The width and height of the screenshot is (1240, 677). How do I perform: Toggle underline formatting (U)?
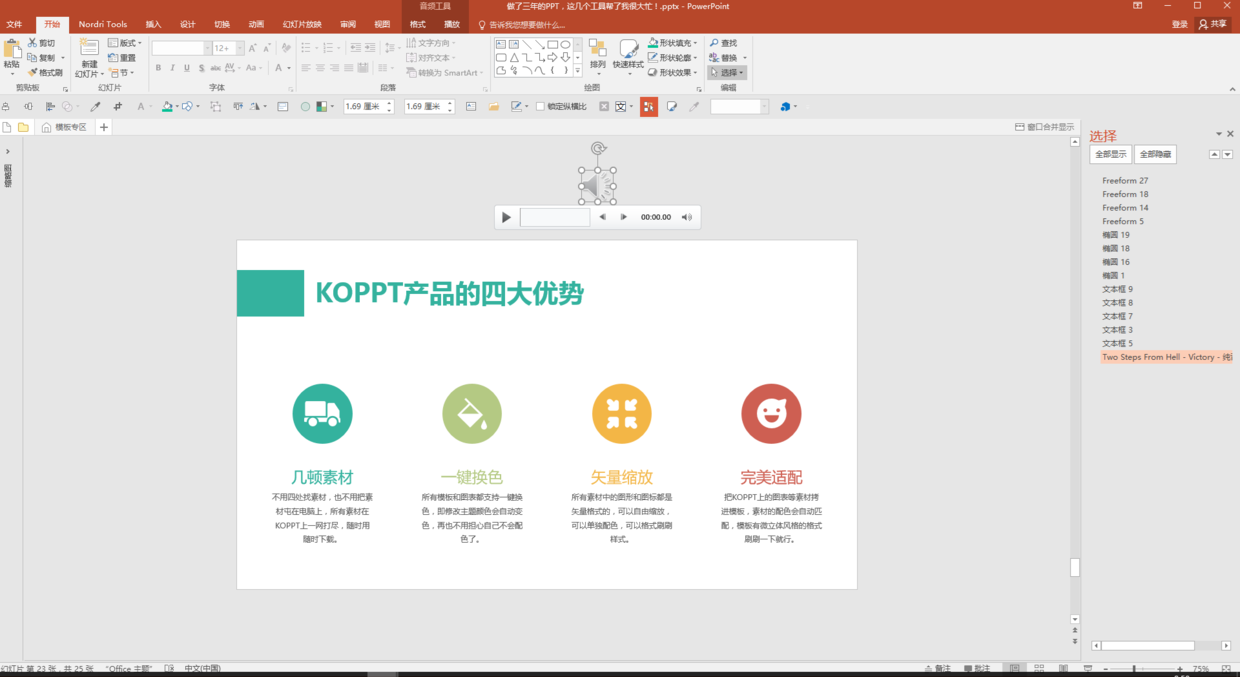tap(186, 68)
